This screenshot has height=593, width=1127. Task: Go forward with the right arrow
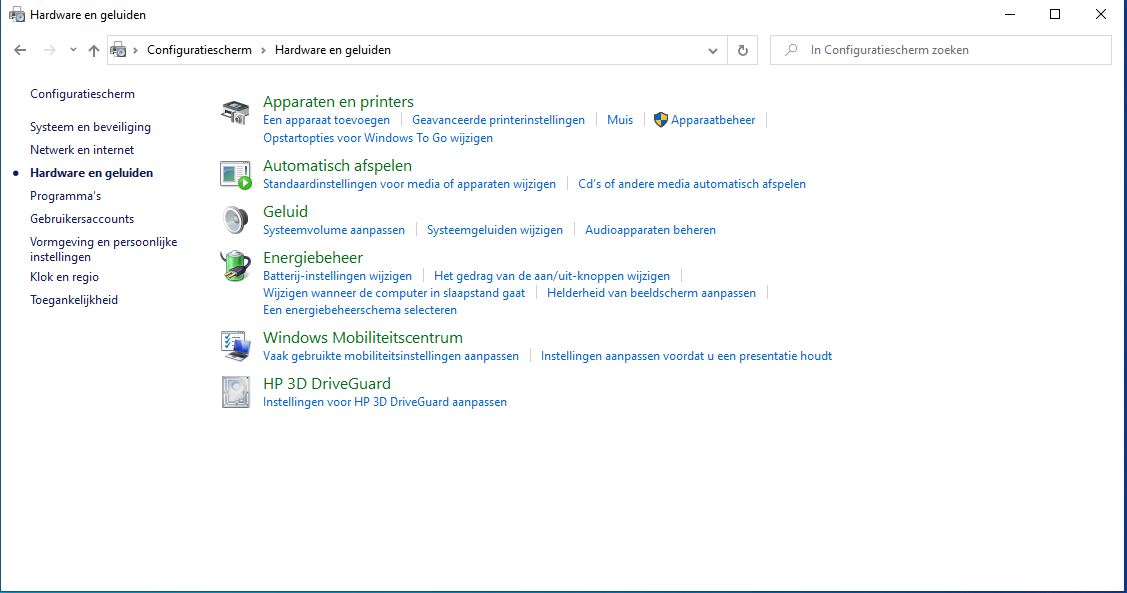(50, 50)
